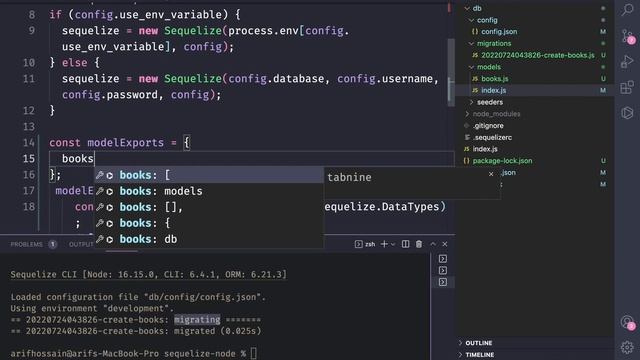Switch to the PROBLEMS tab
The height and width of the screenshot is (360, 640).
pos(27,244)
